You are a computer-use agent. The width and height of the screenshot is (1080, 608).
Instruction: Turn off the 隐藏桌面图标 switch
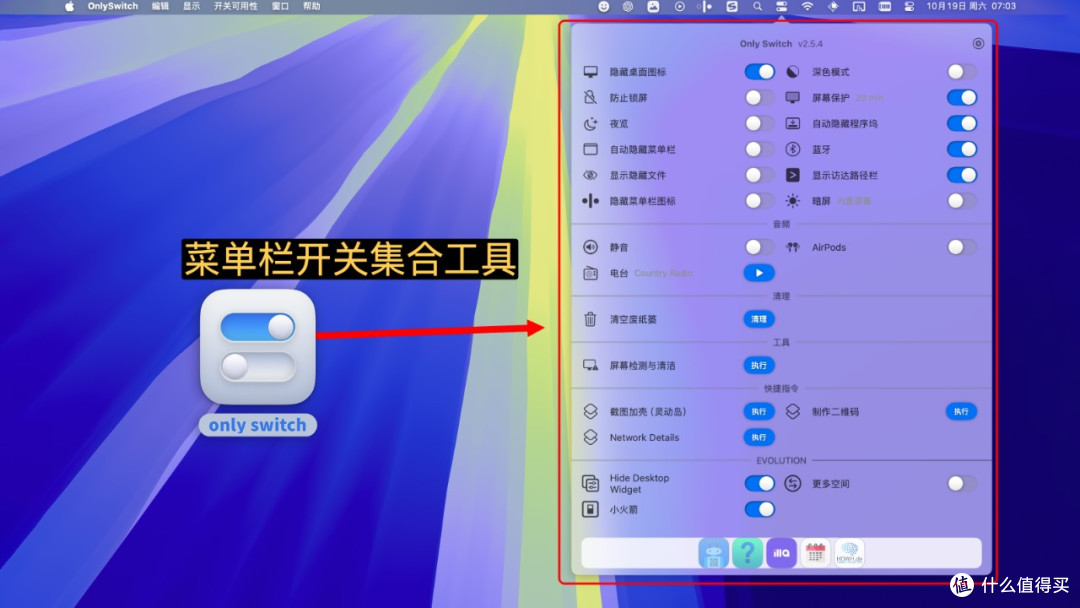click(x=759, y=72)
